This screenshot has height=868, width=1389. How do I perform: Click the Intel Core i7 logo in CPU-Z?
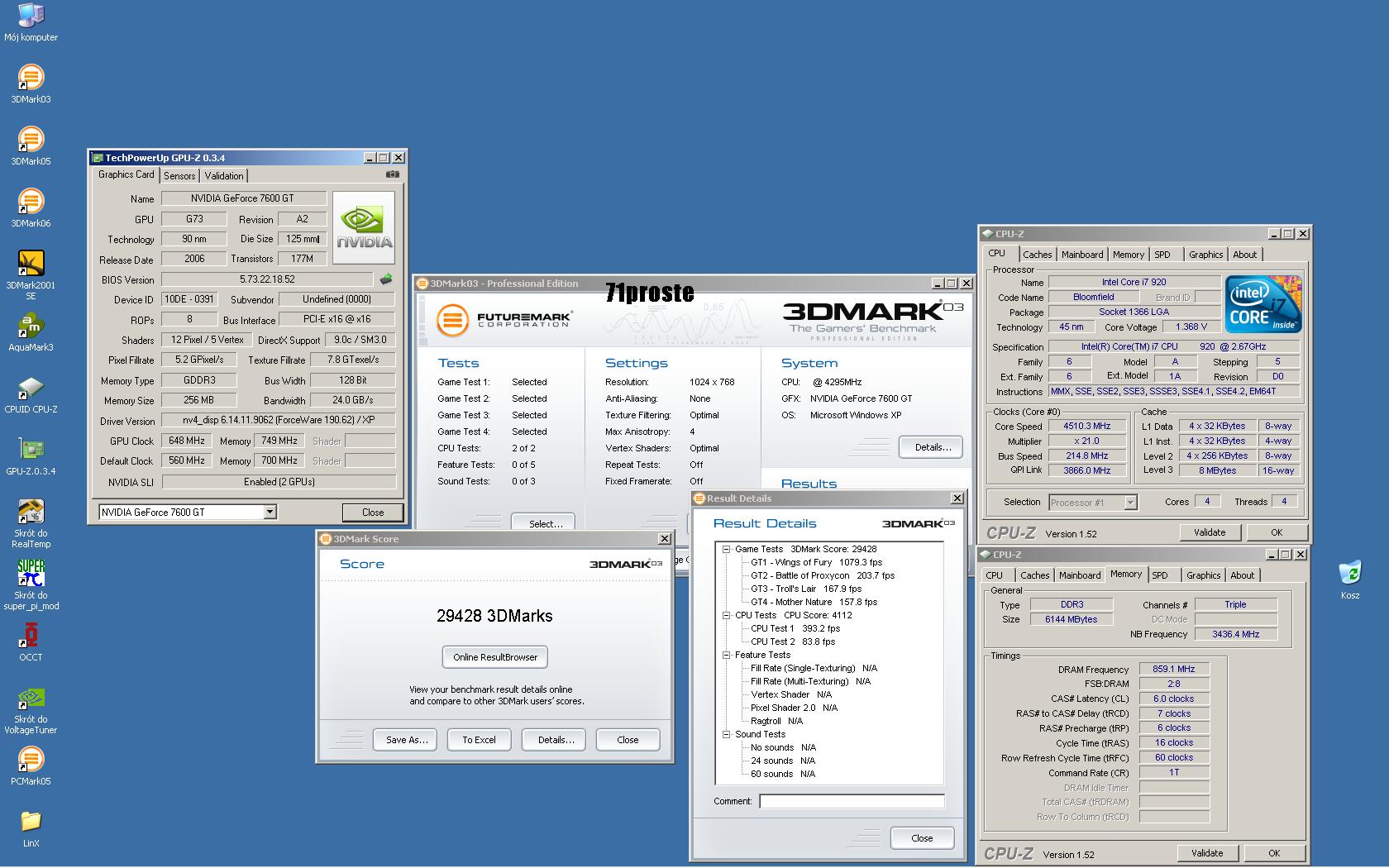(1263, 304)
